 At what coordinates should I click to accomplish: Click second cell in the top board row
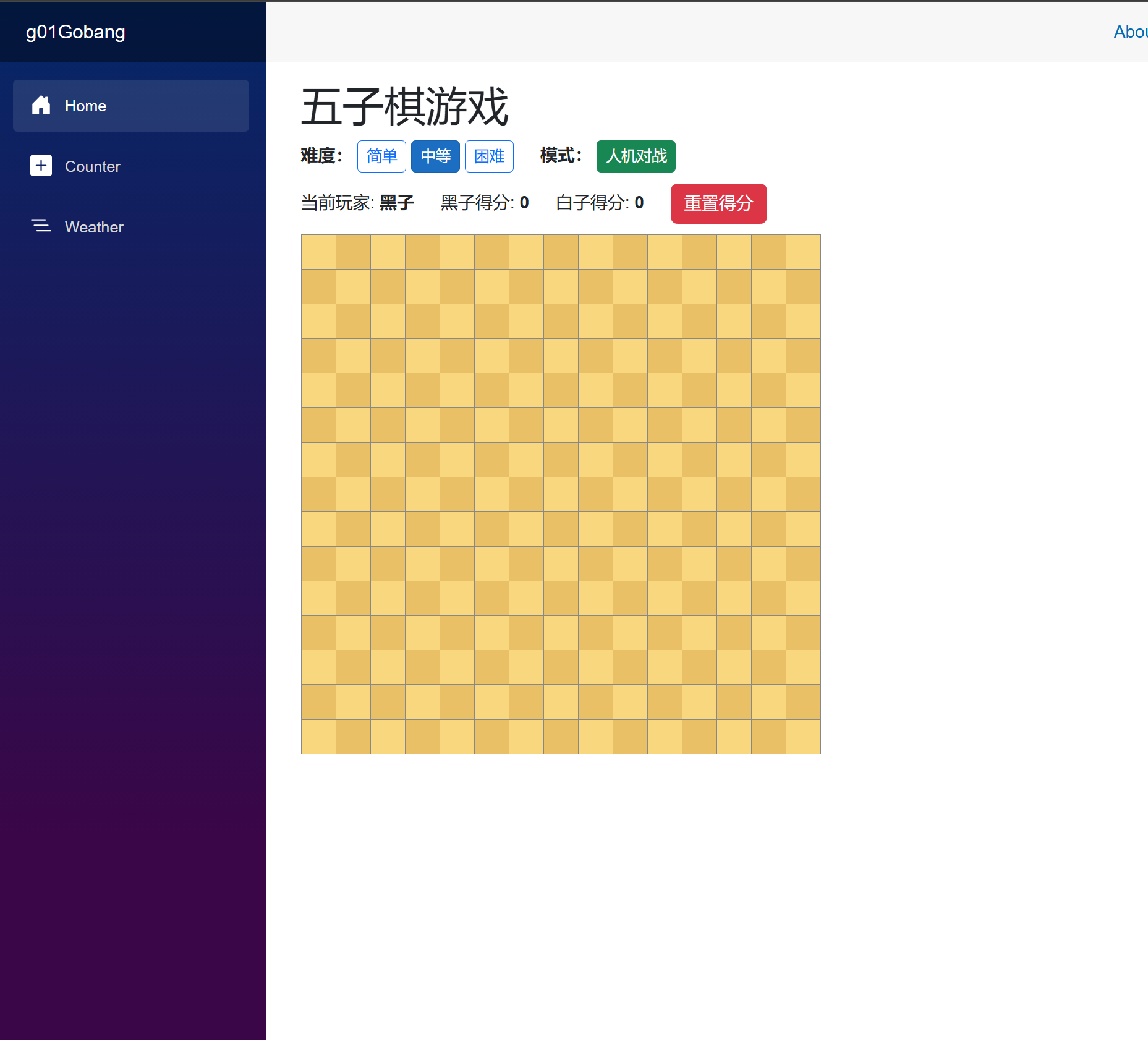(x=353, y=252)
